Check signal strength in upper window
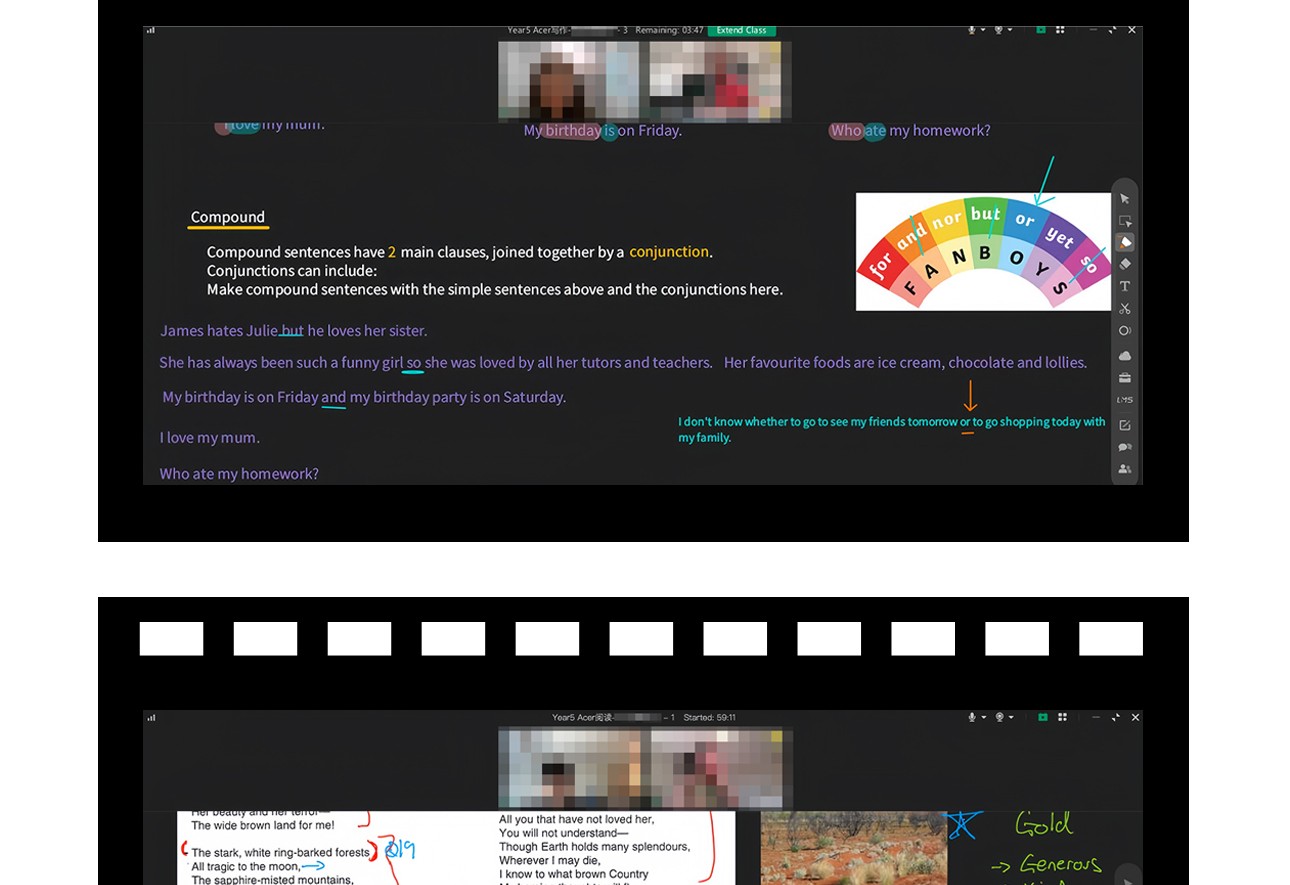Screen dimensions: 1290x885 pos(151,31)
